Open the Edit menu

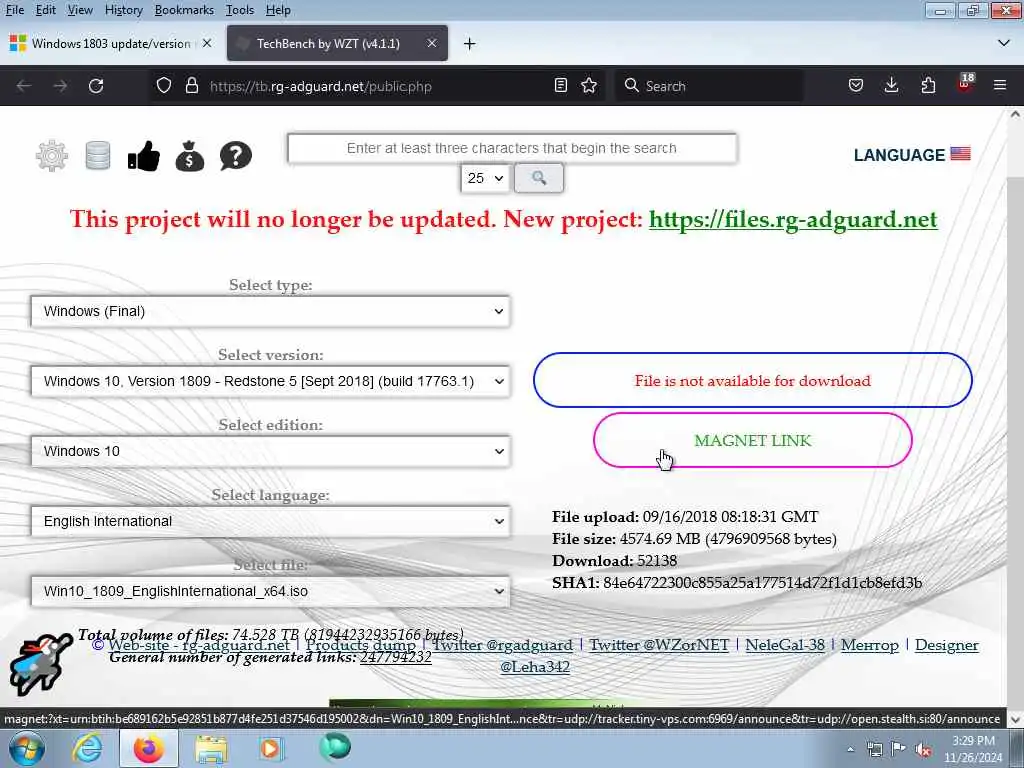46,10
